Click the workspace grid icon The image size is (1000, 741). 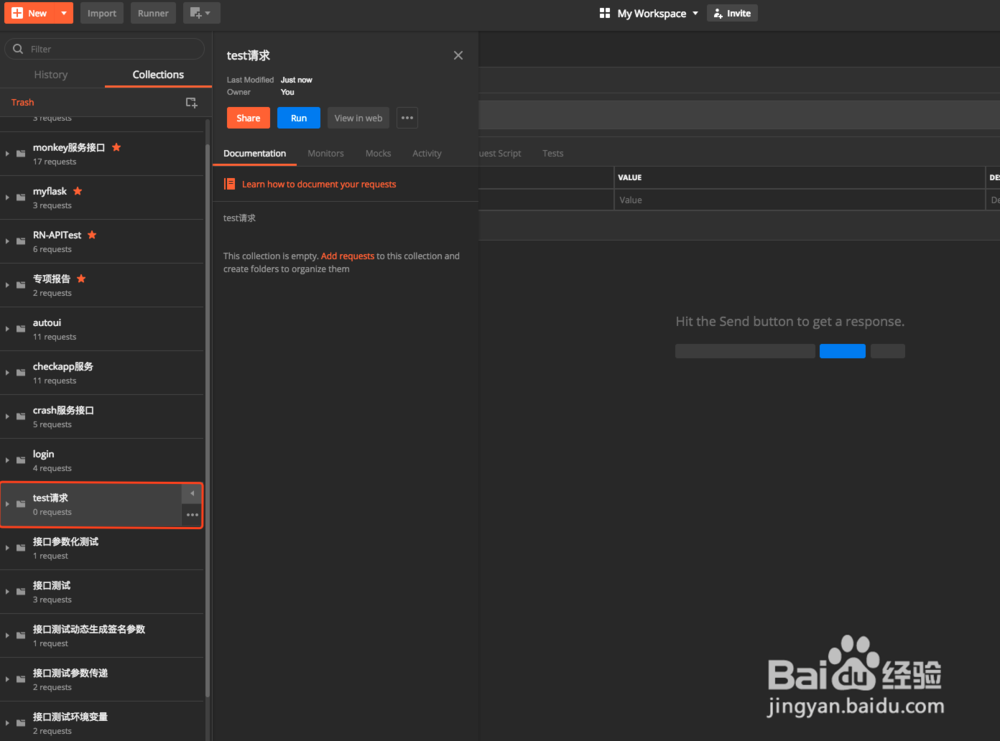(605, 13)
